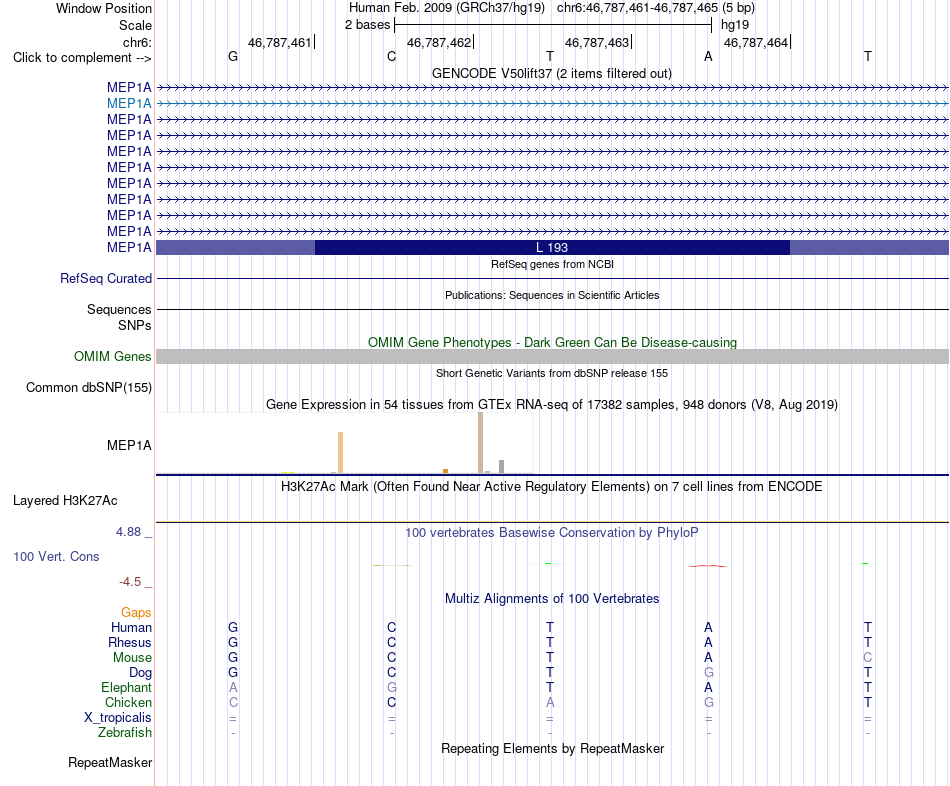This screenshot has width=950, height=786.
Task: Click the 'chr6:' ruler label
Action: (137, 42)
